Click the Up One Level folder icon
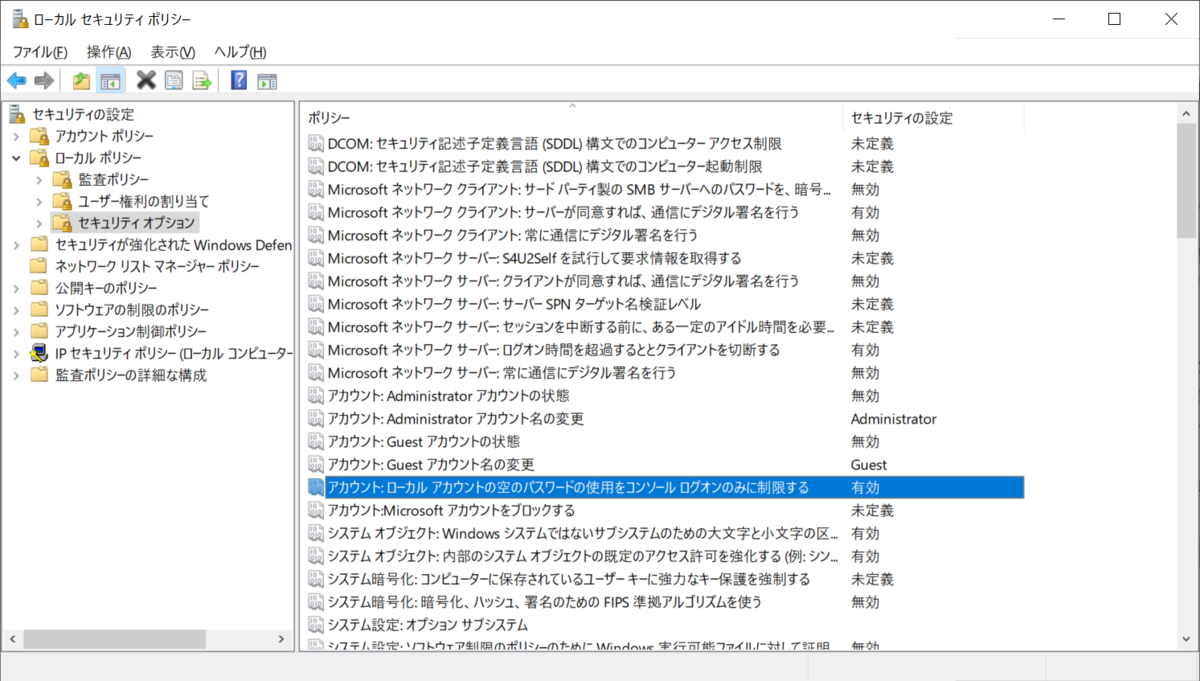Viewport: 1200px width, 681px height. pos(82,81)
